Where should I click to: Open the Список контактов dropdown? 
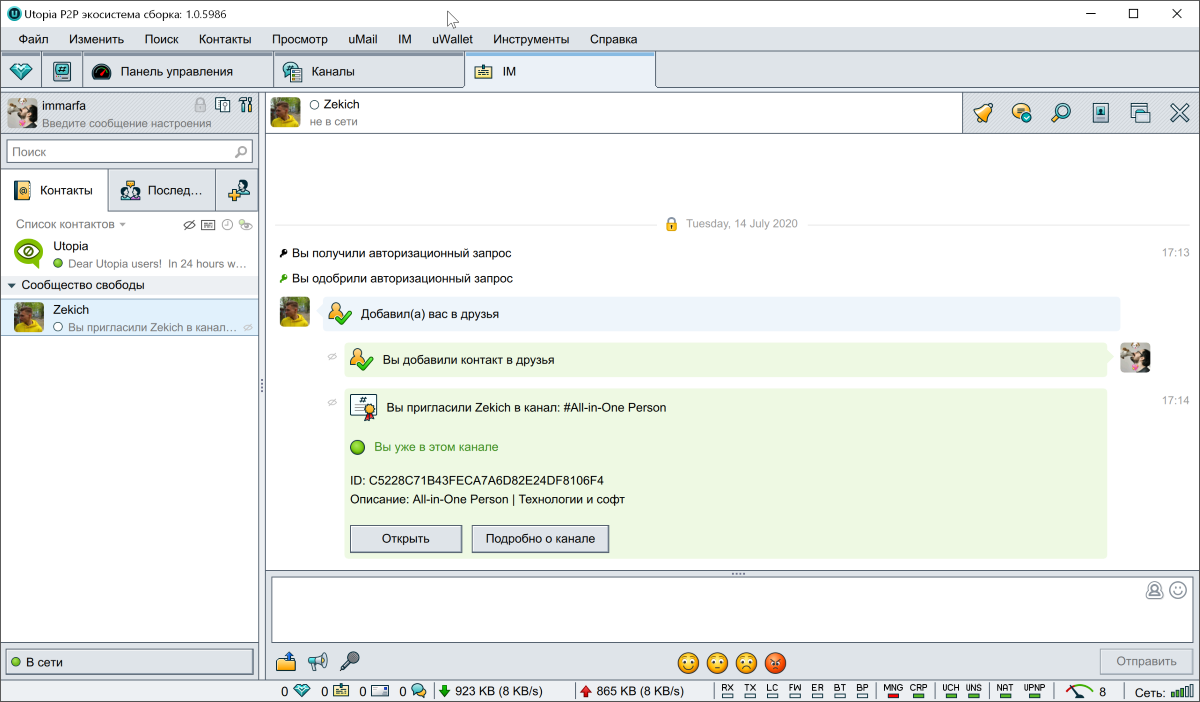[x=70, y=224]
